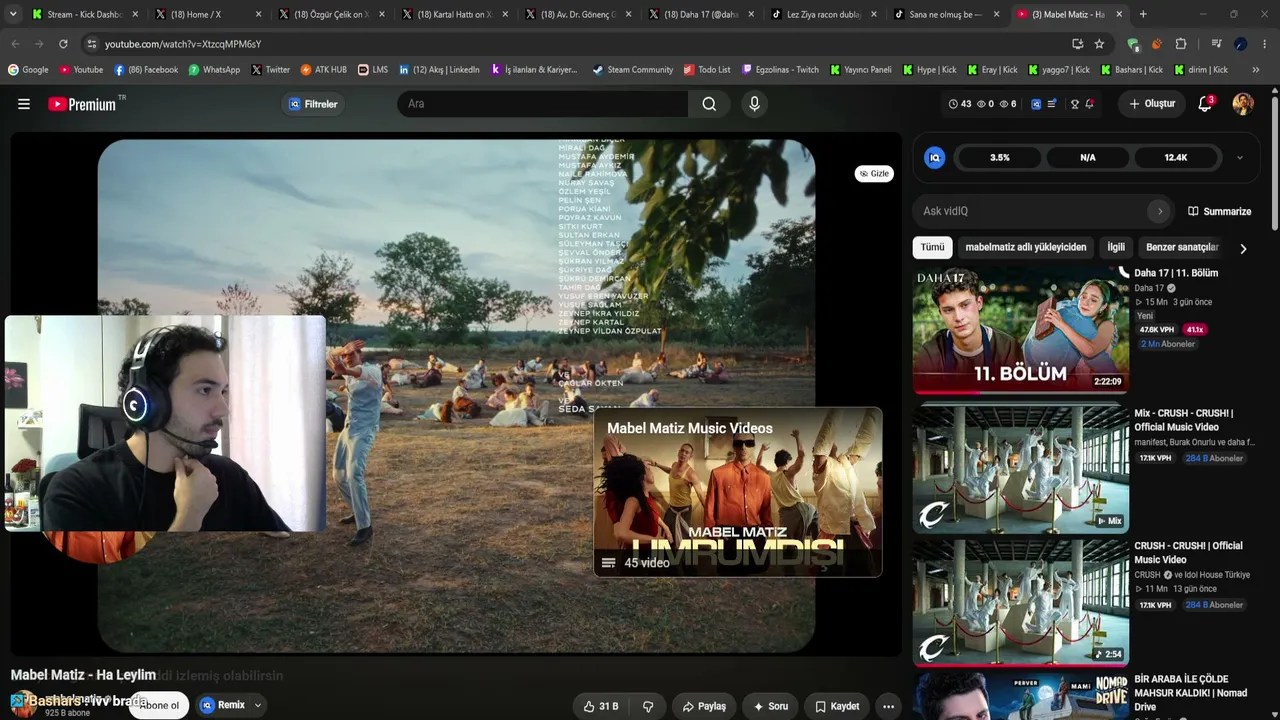The image size is (1280, 720).
Task: Open the Chrome three-dot menu
Action: [x=1265, y=44]
